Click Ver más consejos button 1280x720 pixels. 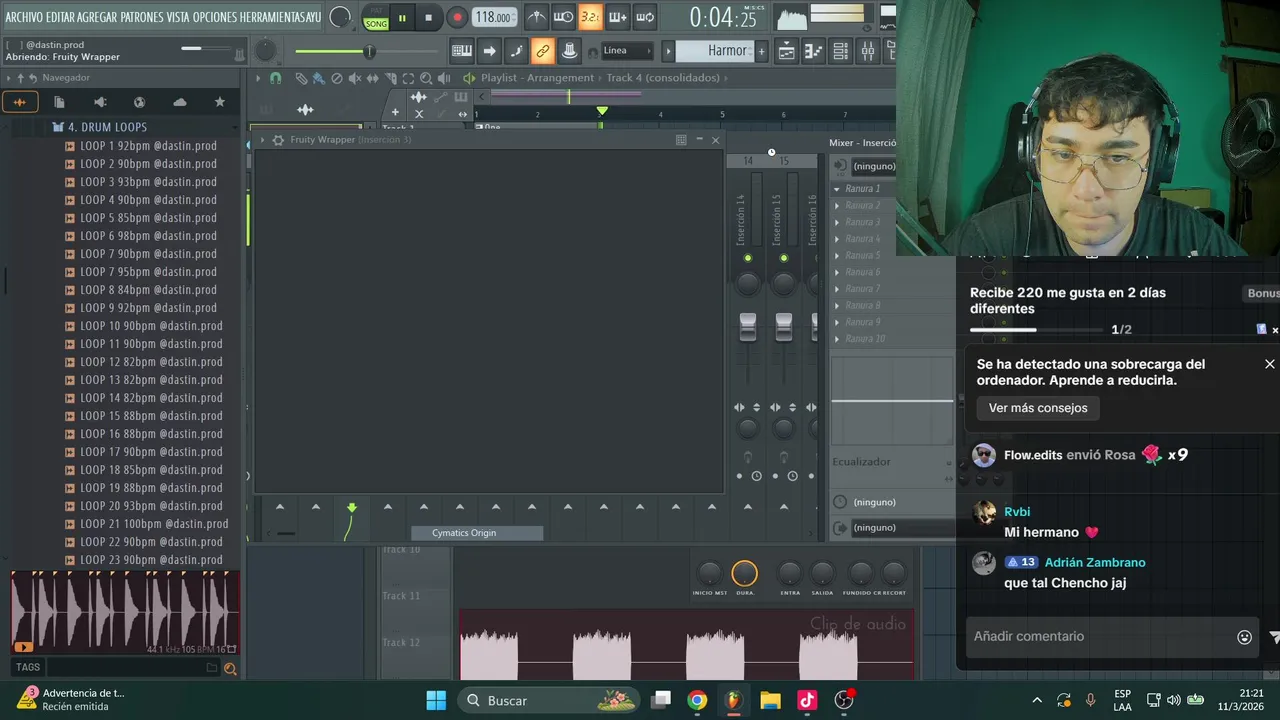pyautogui.click(x=1038, y=408)
